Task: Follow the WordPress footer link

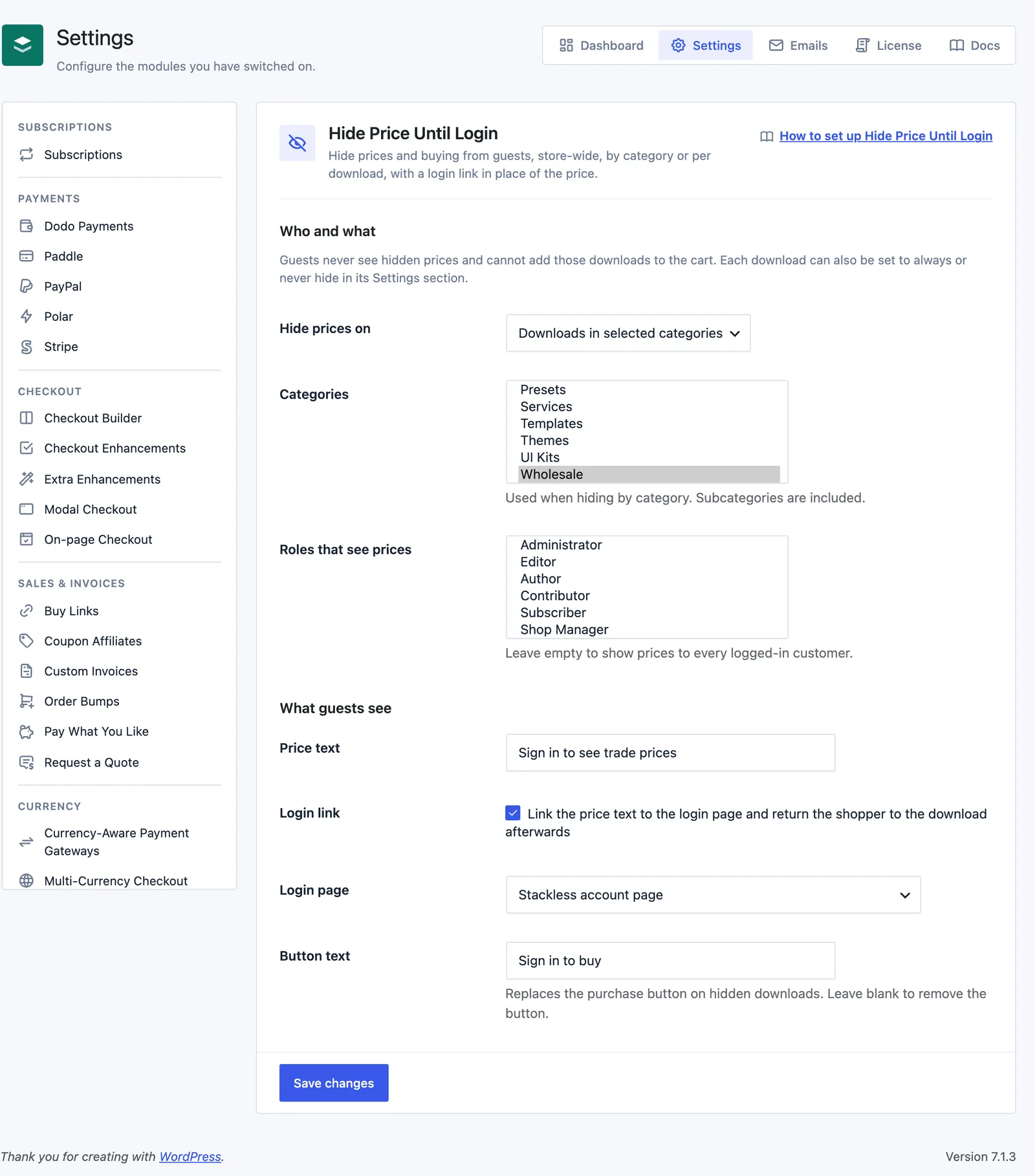Action: [x=190, y=1157]
